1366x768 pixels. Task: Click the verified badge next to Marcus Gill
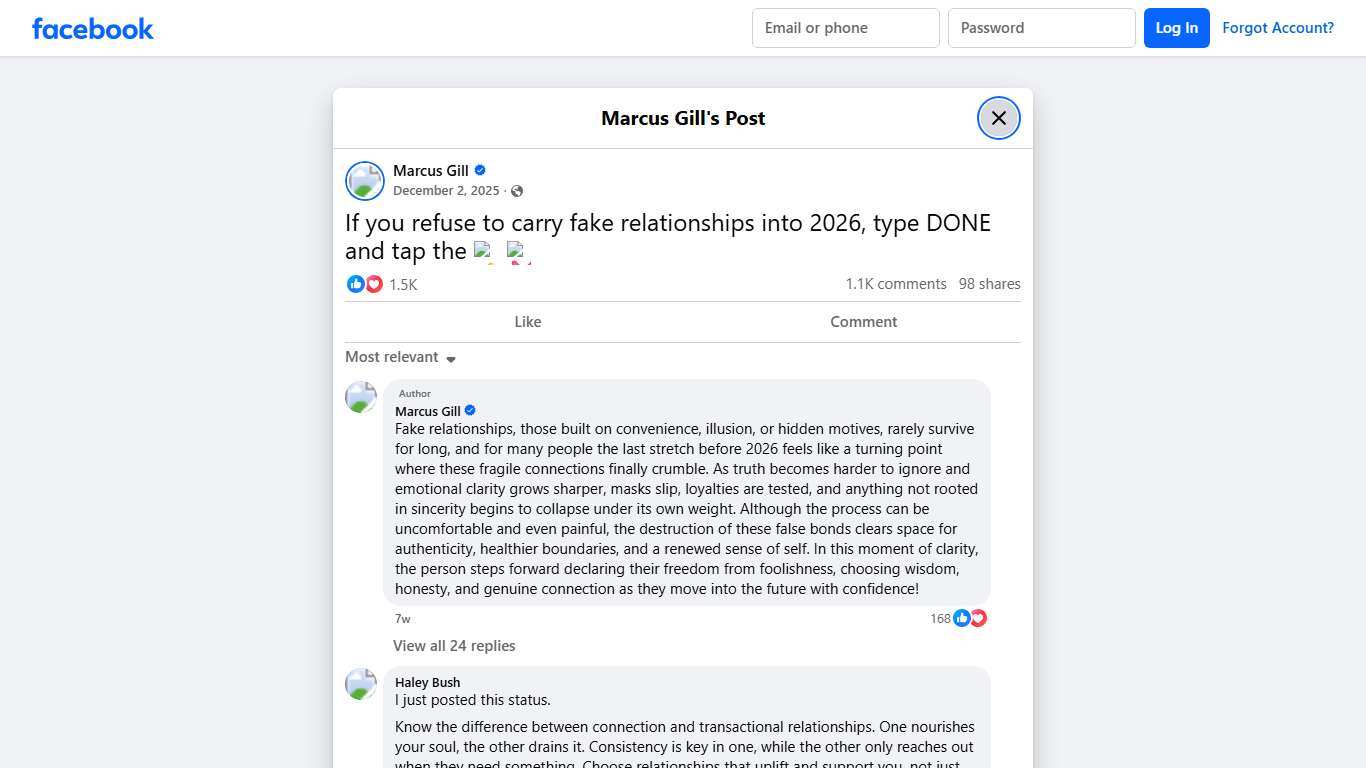tap(480, 170)
